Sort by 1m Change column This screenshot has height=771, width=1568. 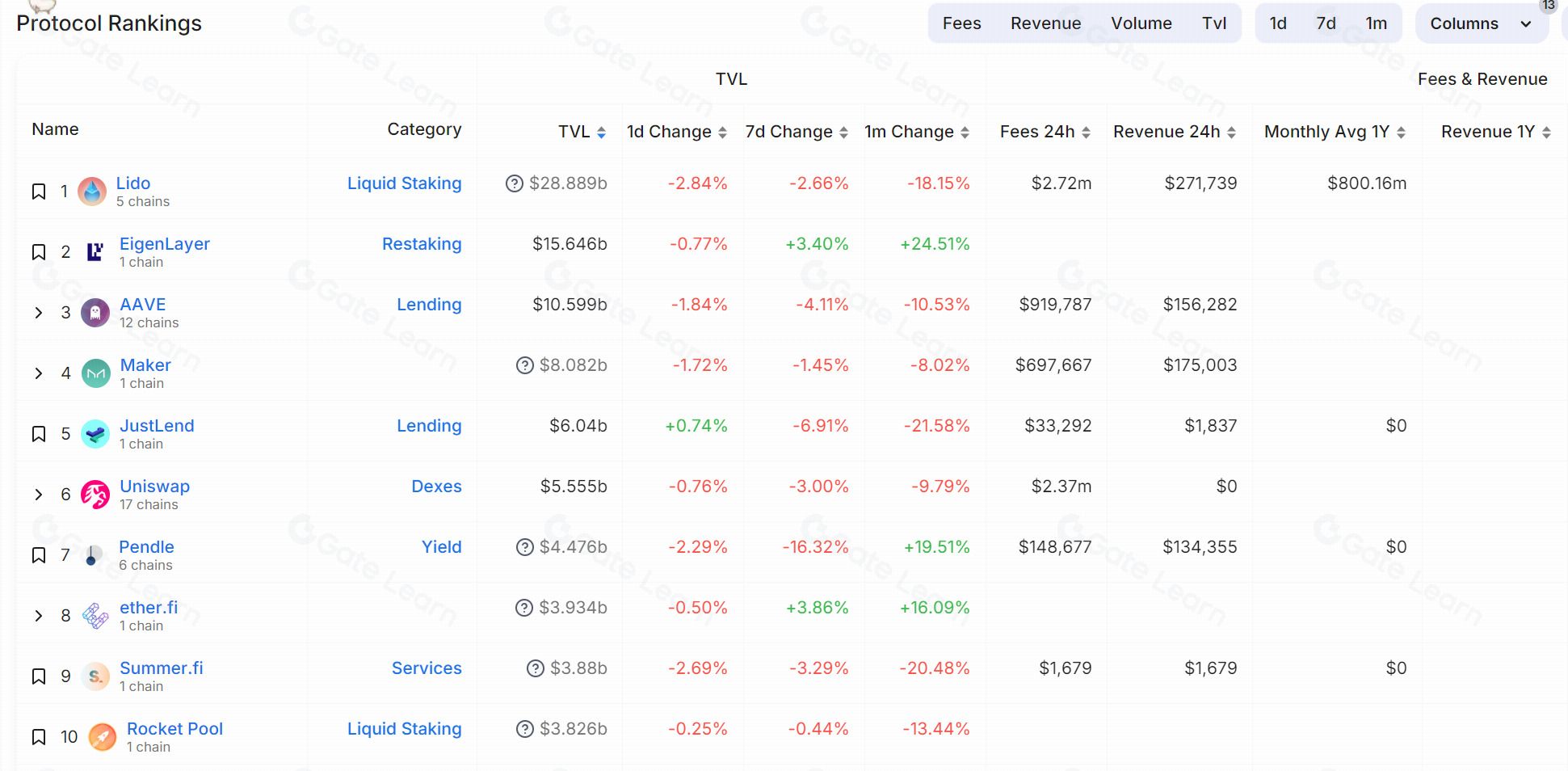916,132
